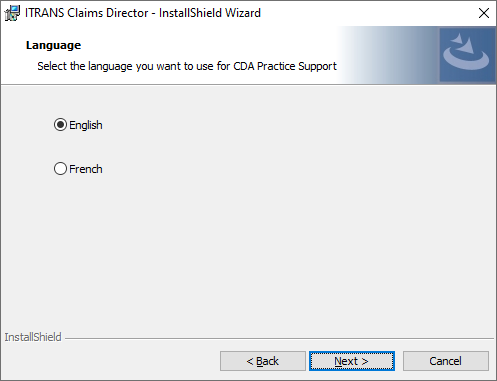This screenshot has height=381, width=497.
Task: Choose the French radio button
Action: (x=60, y=169)
